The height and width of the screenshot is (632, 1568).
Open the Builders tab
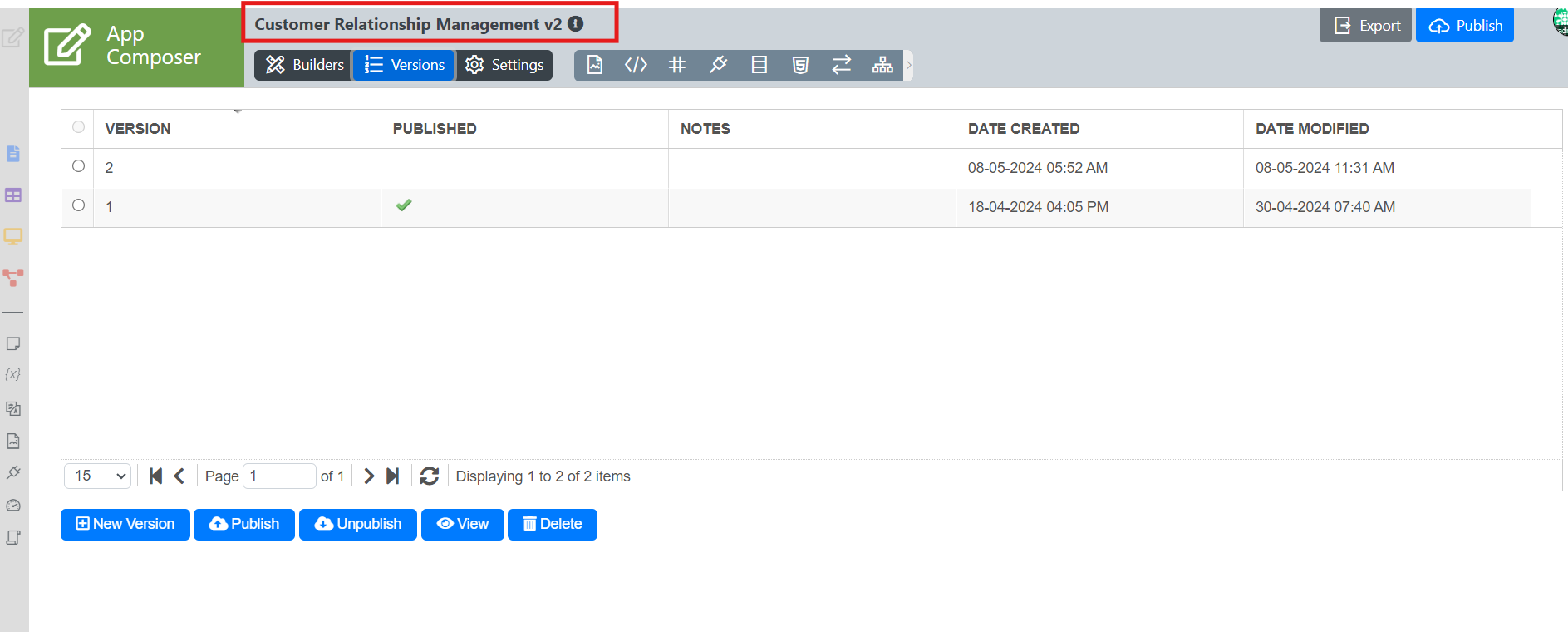pyautogui.click(x=304, y=65)
